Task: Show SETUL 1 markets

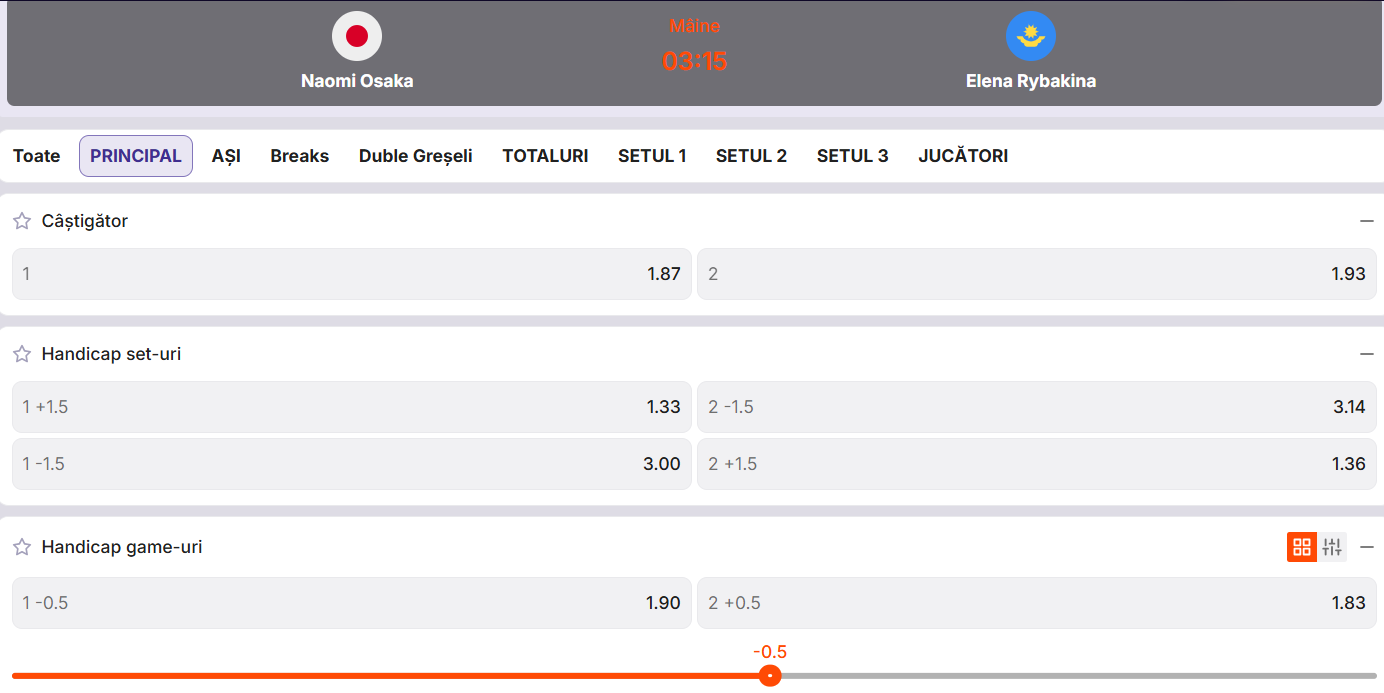Action: click(x=652, y=156)
